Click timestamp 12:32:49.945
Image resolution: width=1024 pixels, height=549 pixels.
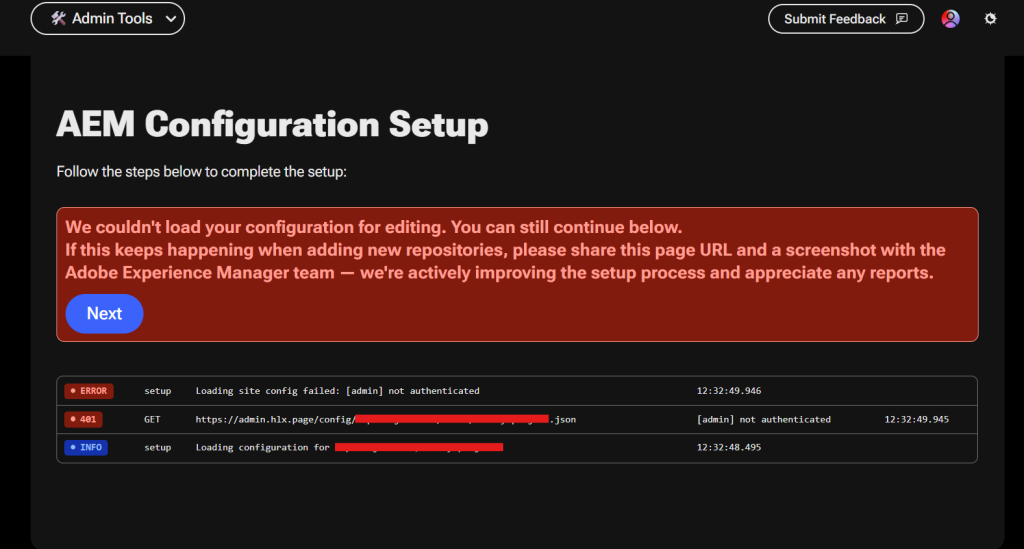[x=916, y=419]
